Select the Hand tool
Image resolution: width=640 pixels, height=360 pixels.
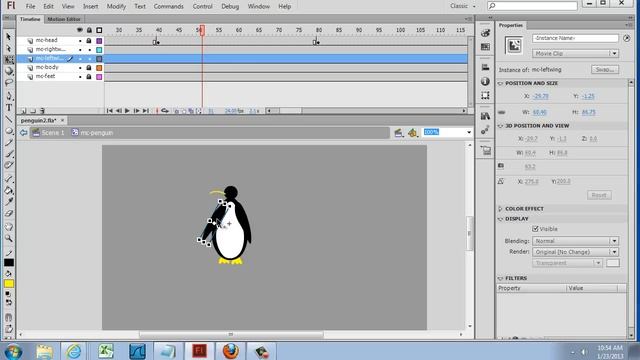coord(9,227)
